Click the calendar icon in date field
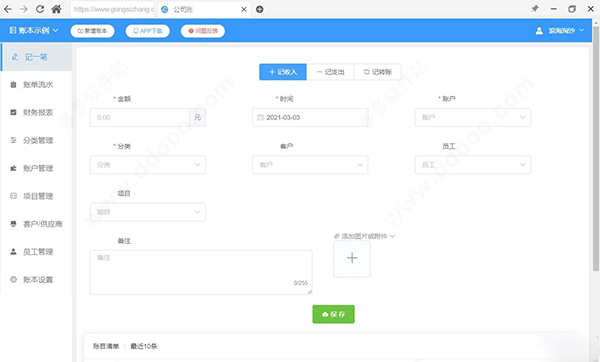Viewport: 600px width, 362px height. pos(260,117)
